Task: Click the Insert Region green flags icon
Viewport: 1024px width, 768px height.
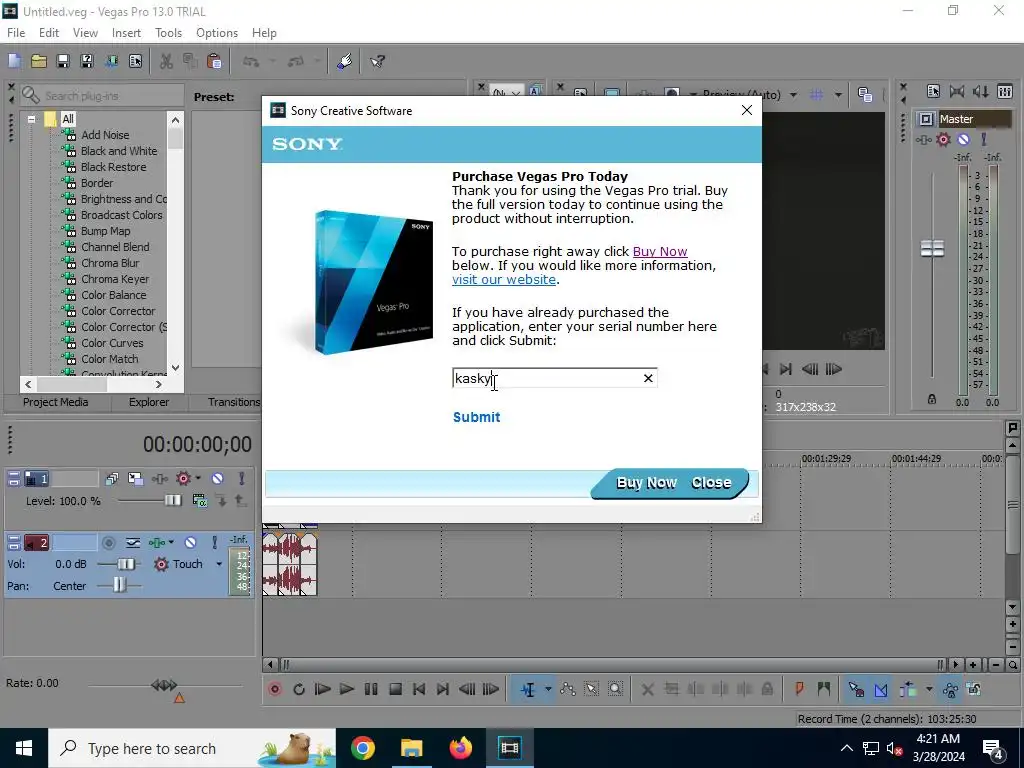Action: coord(824,689)
